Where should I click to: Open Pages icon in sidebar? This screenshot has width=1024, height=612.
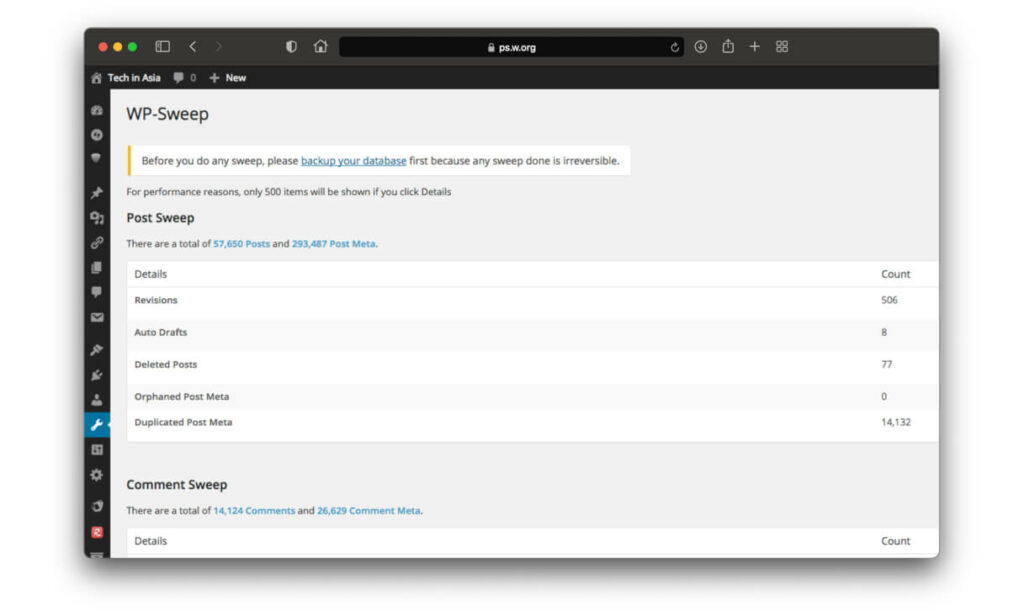tap(97, 268)
